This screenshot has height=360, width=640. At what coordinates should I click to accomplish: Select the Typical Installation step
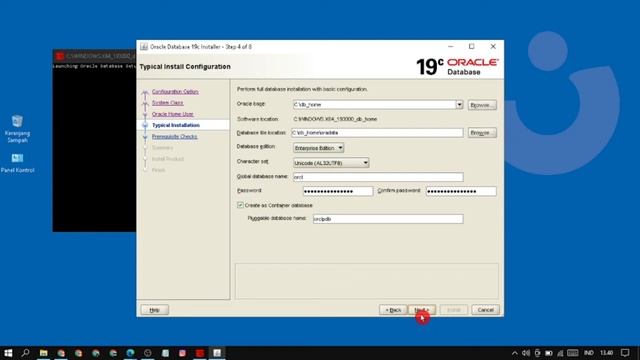pos(176,125)
